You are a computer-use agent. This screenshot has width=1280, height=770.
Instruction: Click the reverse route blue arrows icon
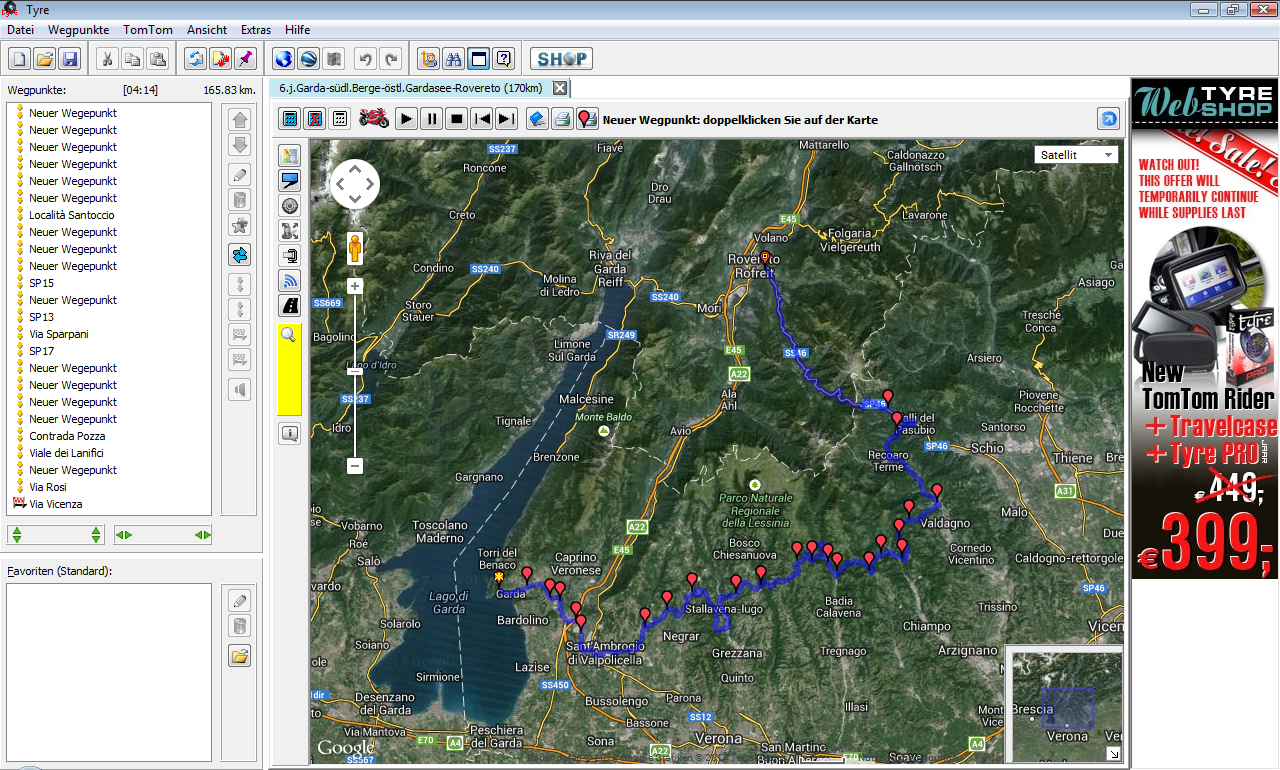(x=239, y=255)
